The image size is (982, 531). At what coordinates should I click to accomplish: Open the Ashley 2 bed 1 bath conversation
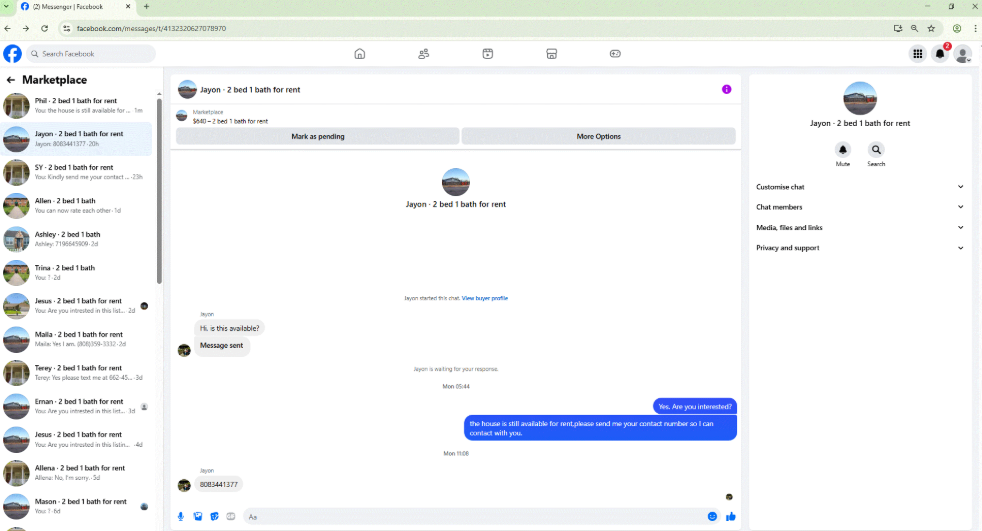76,239
